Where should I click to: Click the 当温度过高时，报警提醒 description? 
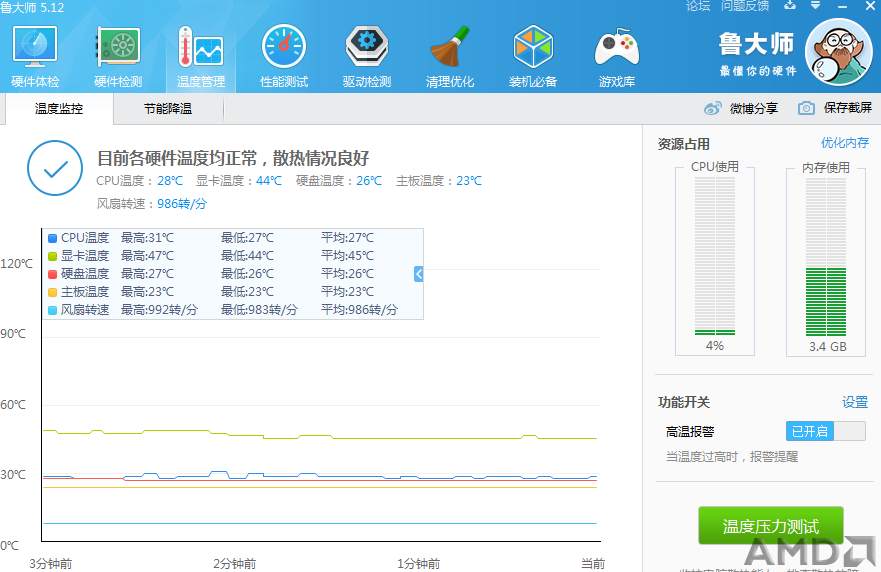[x=732, y=457]
